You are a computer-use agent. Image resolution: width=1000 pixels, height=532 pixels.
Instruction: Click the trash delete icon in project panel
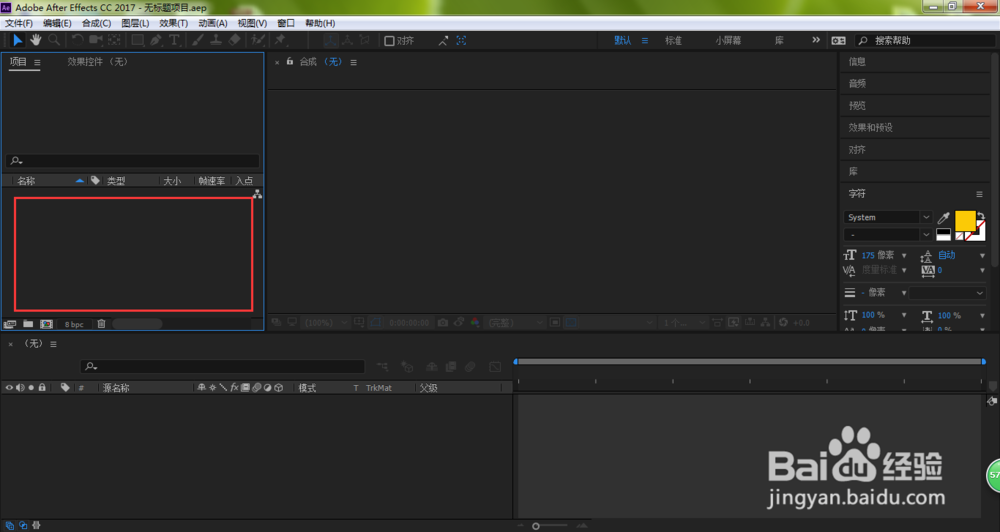(101, 324)
